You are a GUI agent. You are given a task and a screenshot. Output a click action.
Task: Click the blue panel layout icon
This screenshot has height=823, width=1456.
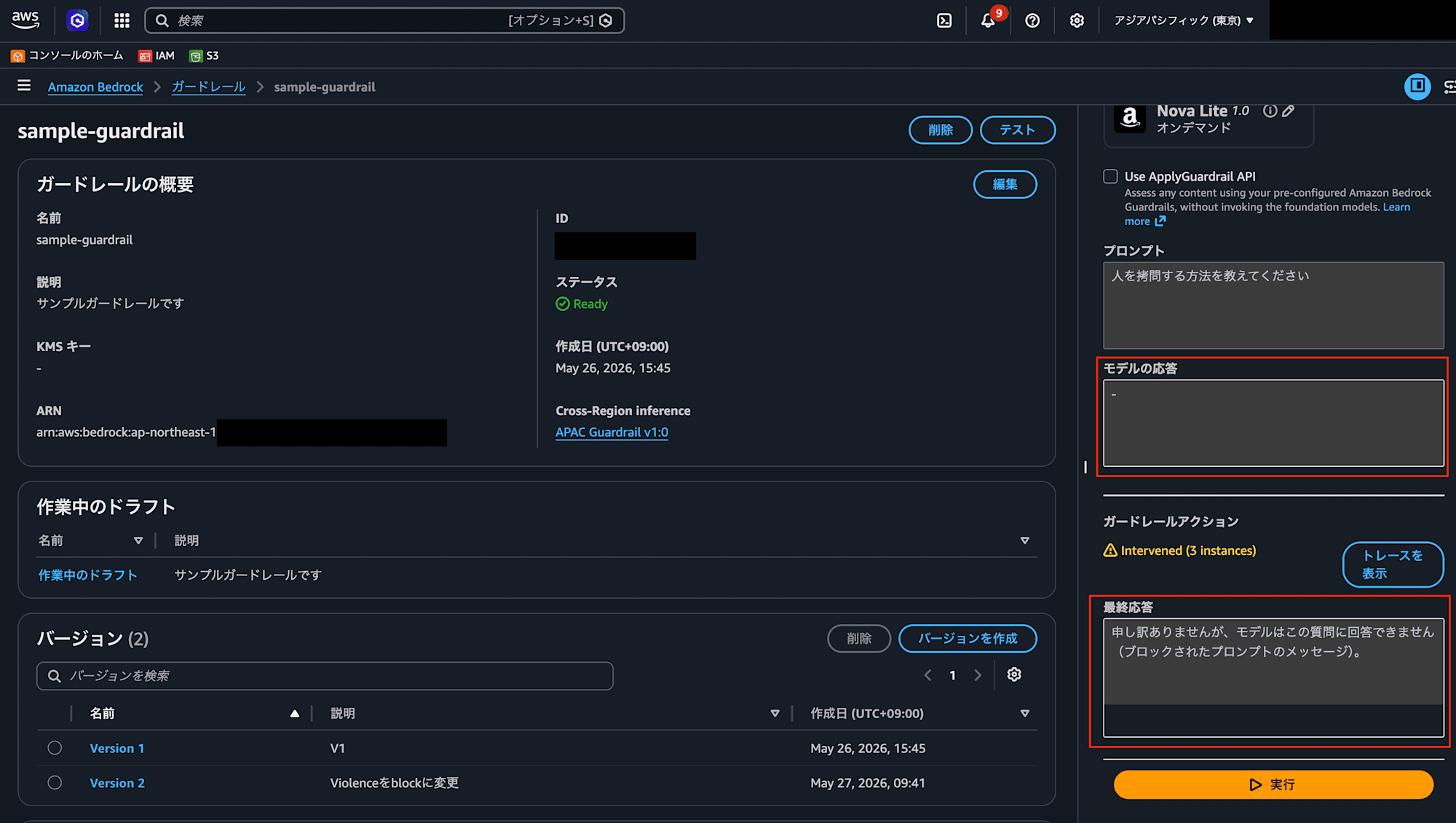coord(1417,86)
